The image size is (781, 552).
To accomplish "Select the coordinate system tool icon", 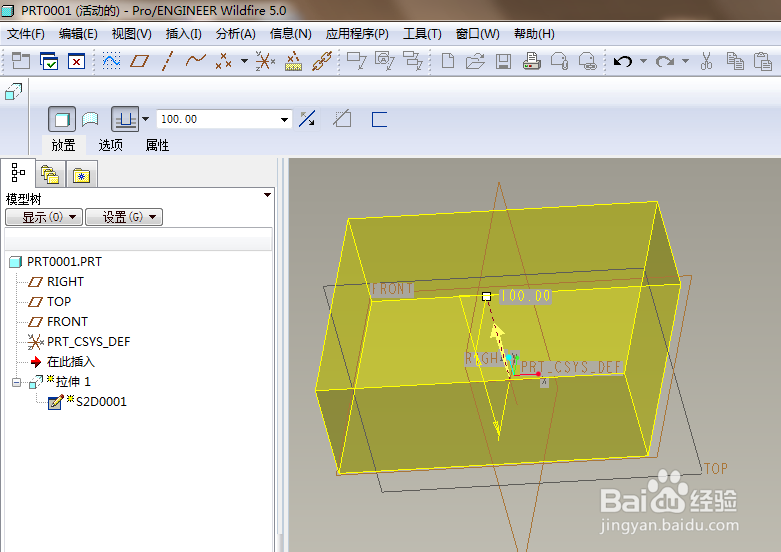I will click(x=265, y=61).
